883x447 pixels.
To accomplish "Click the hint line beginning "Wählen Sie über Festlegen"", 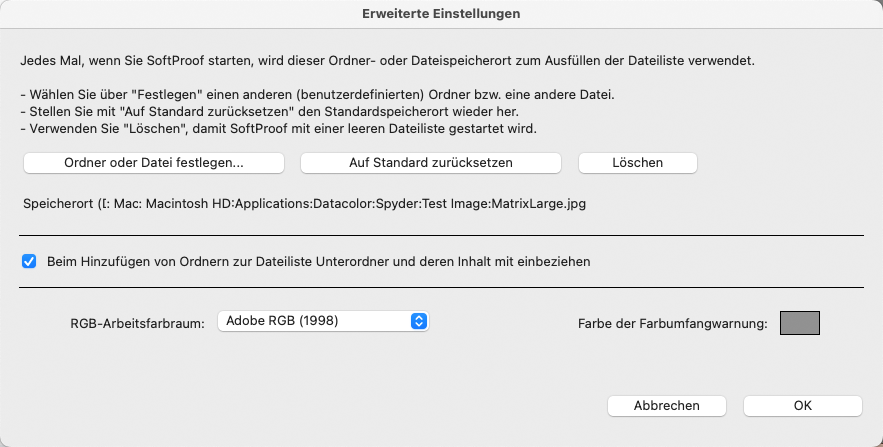I will pyautogui.click(x=317, y=95).
